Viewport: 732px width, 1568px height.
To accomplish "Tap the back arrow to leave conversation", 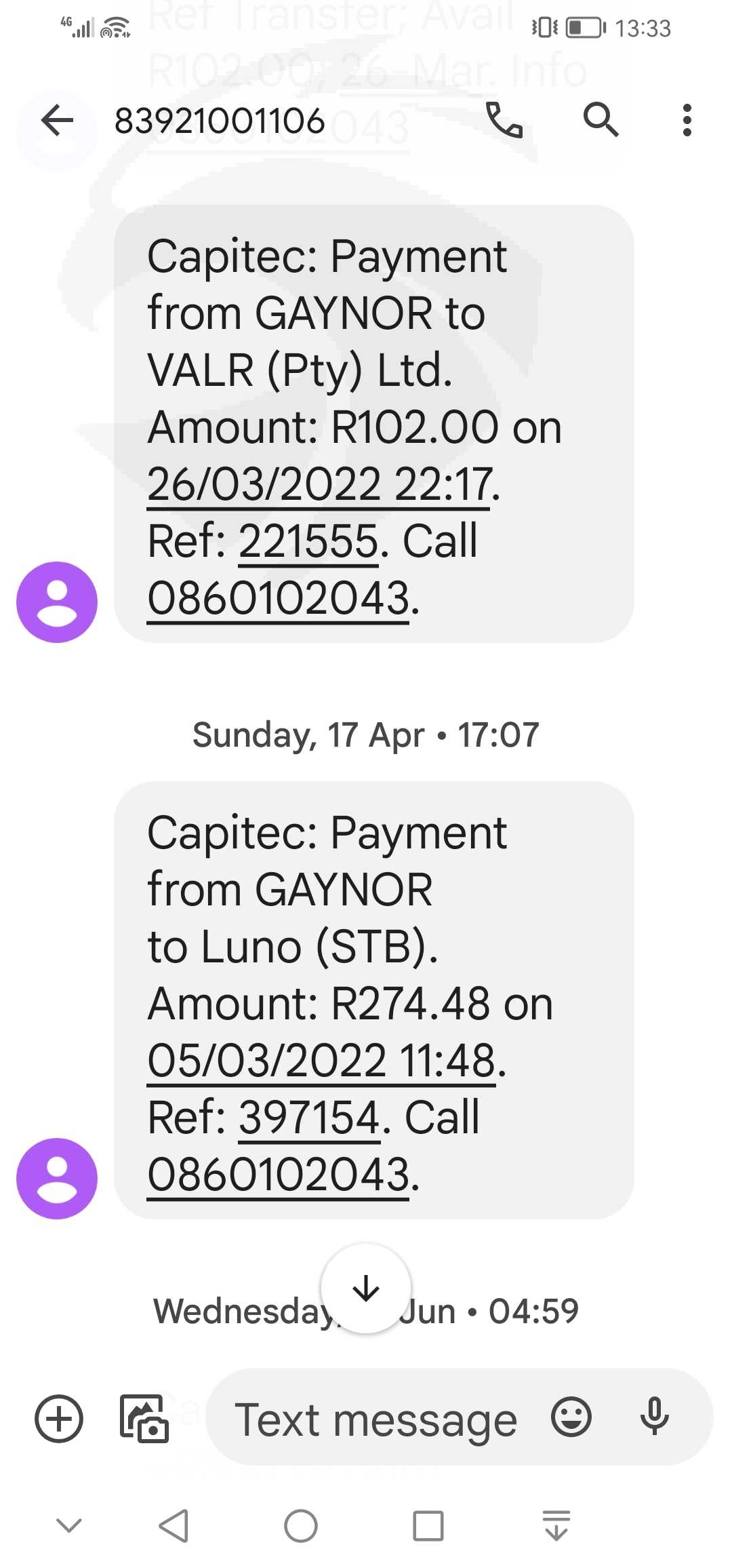I will (57, 121).
